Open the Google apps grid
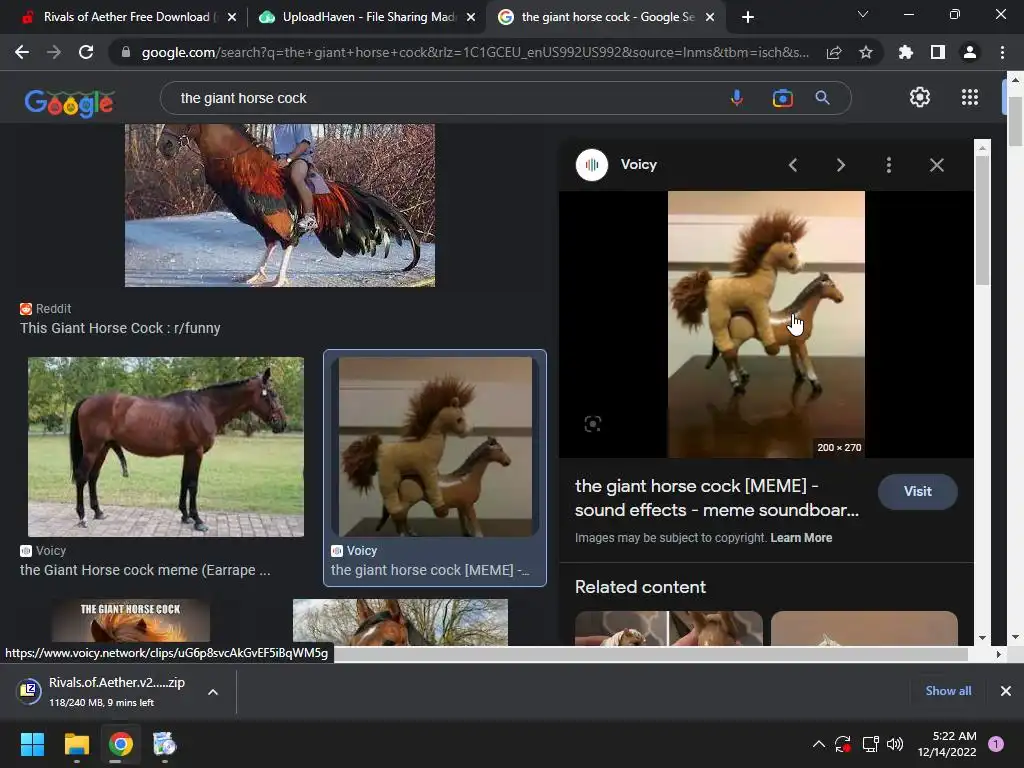Screen dimensions: 1024x768 click(x=970, y=97)
